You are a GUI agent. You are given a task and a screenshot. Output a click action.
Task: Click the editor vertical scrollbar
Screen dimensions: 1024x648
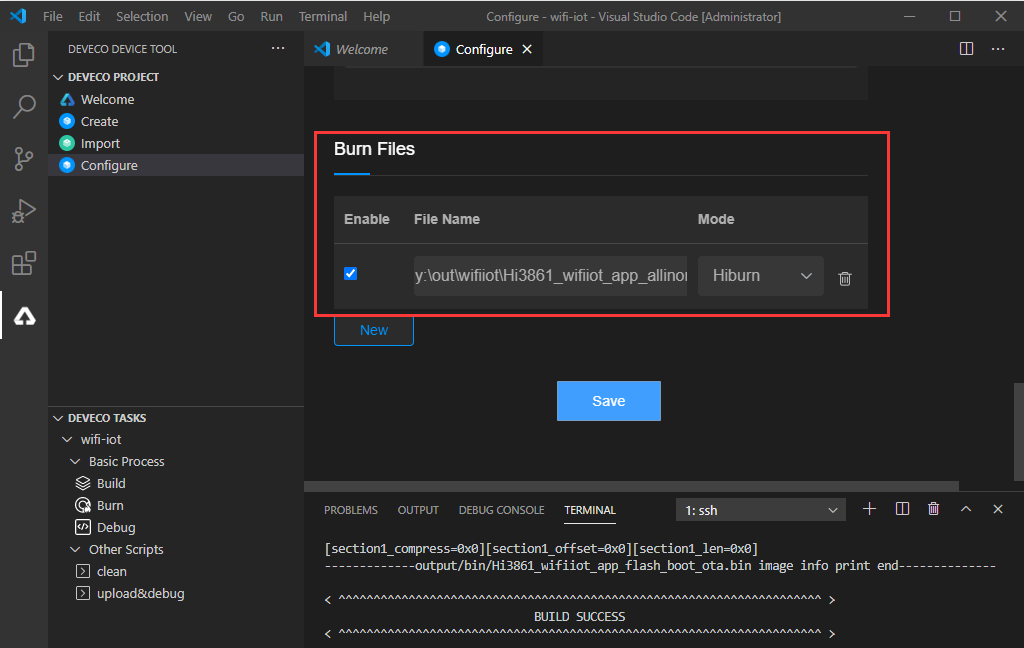[1018, 431]
